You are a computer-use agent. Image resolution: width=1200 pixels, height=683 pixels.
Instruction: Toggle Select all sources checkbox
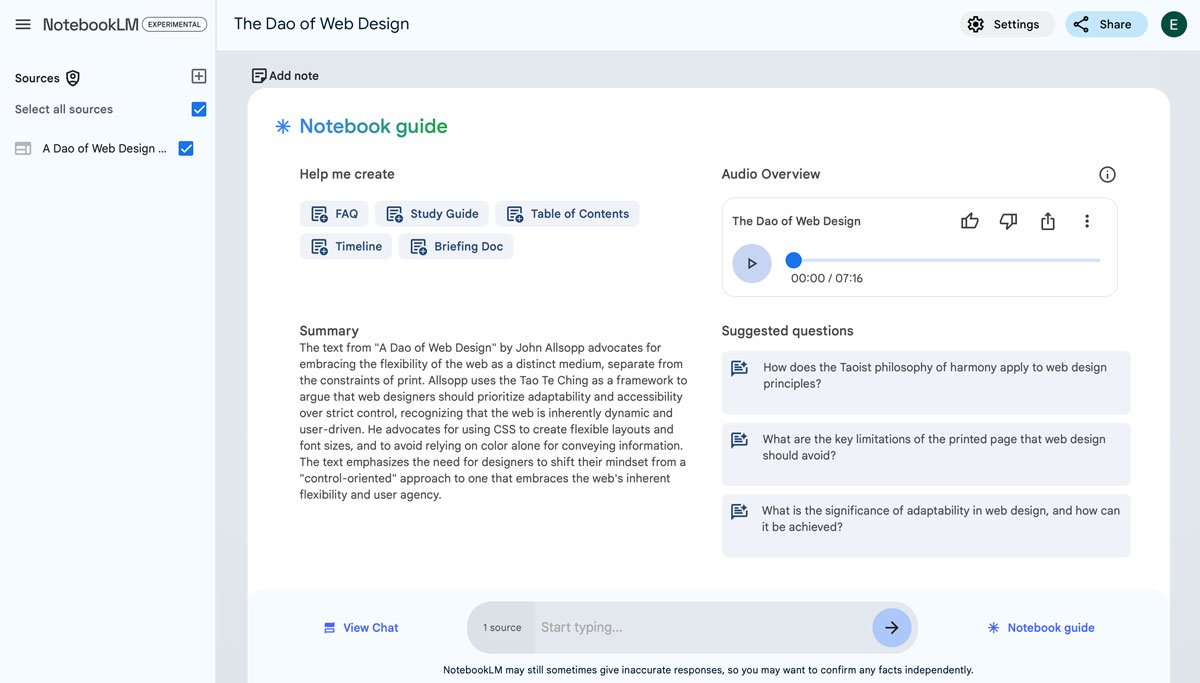tap(199, 109)
